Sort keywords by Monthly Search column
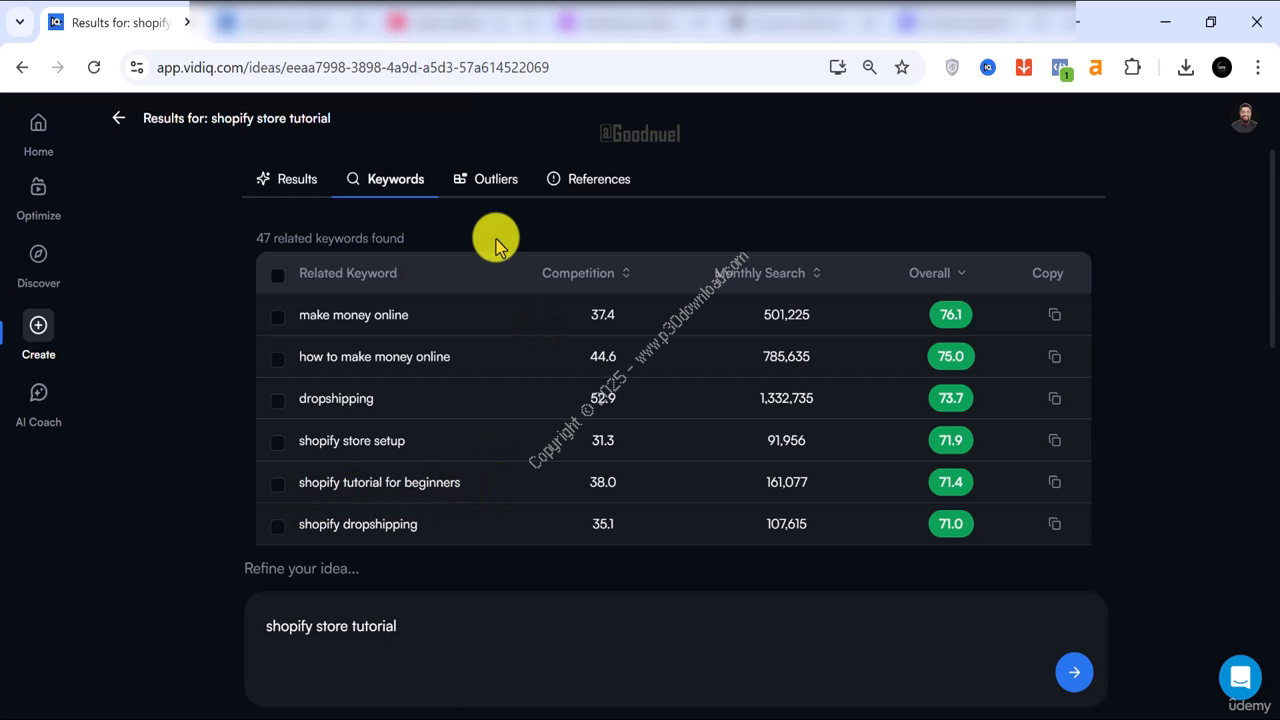 point(767,273)
